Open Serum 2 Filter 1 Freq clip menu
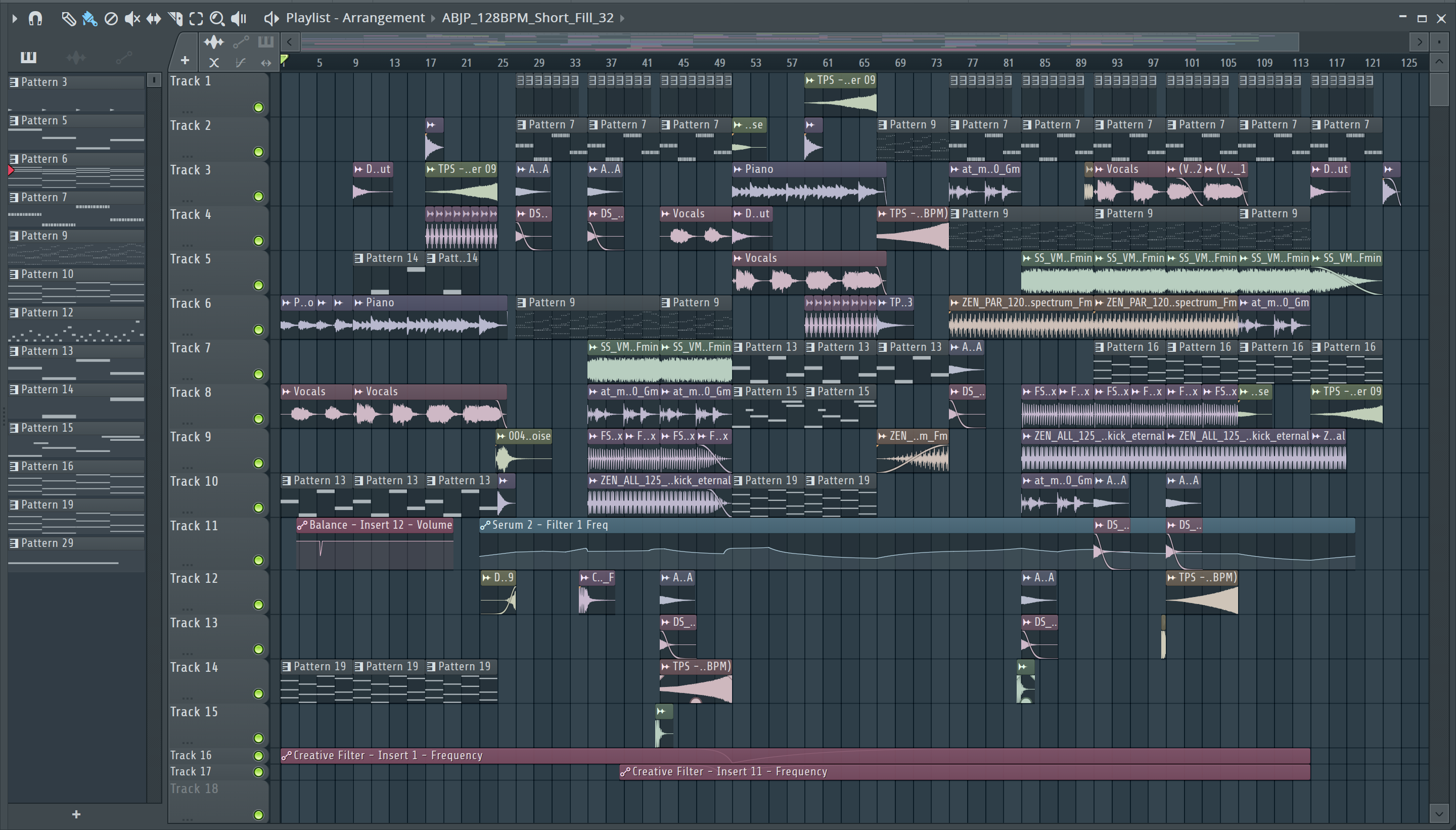 tap(485, 525)
